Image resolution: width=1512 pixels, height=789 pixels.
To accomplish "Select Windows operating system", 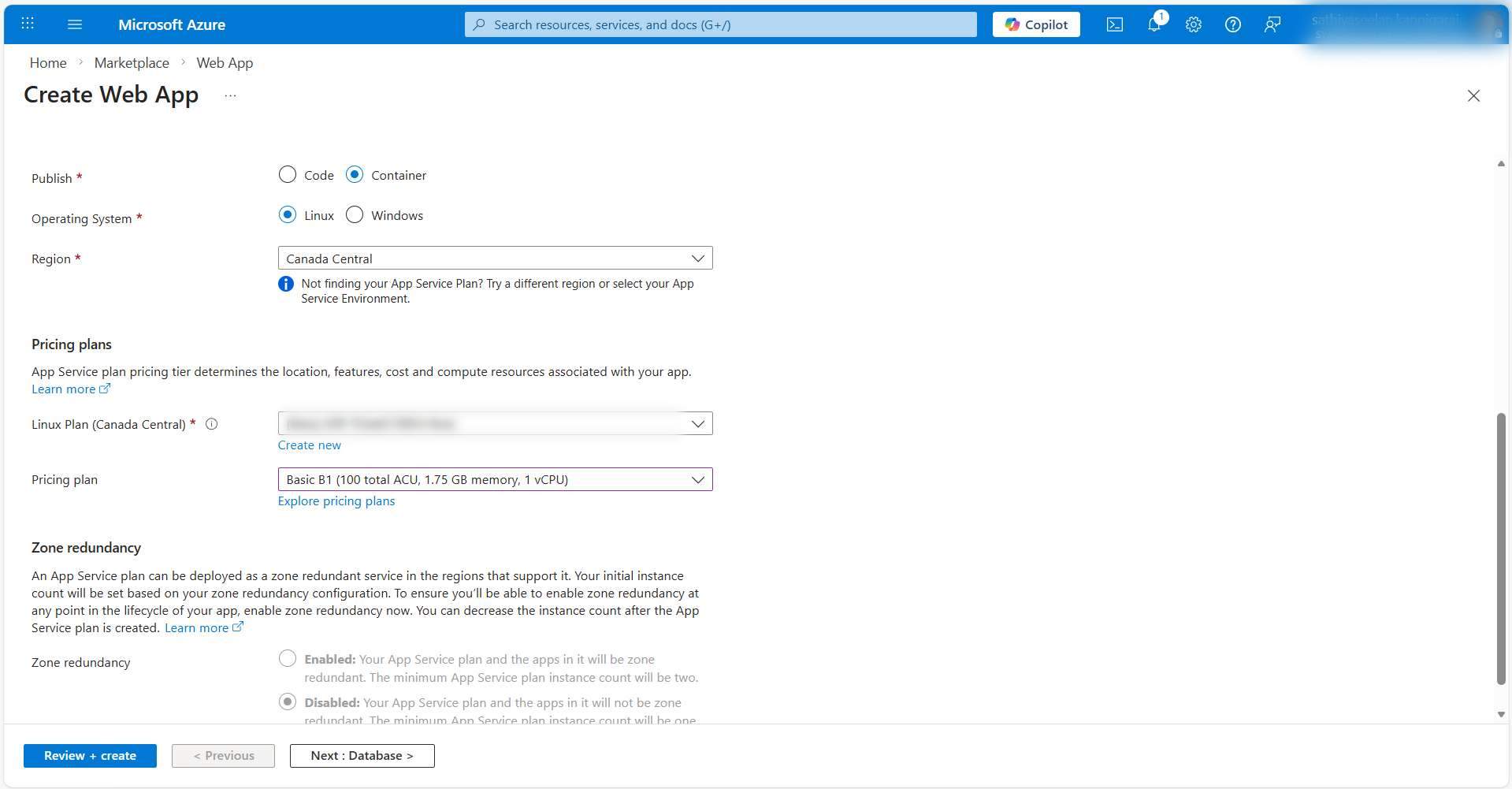I will (x=355, y=214).
